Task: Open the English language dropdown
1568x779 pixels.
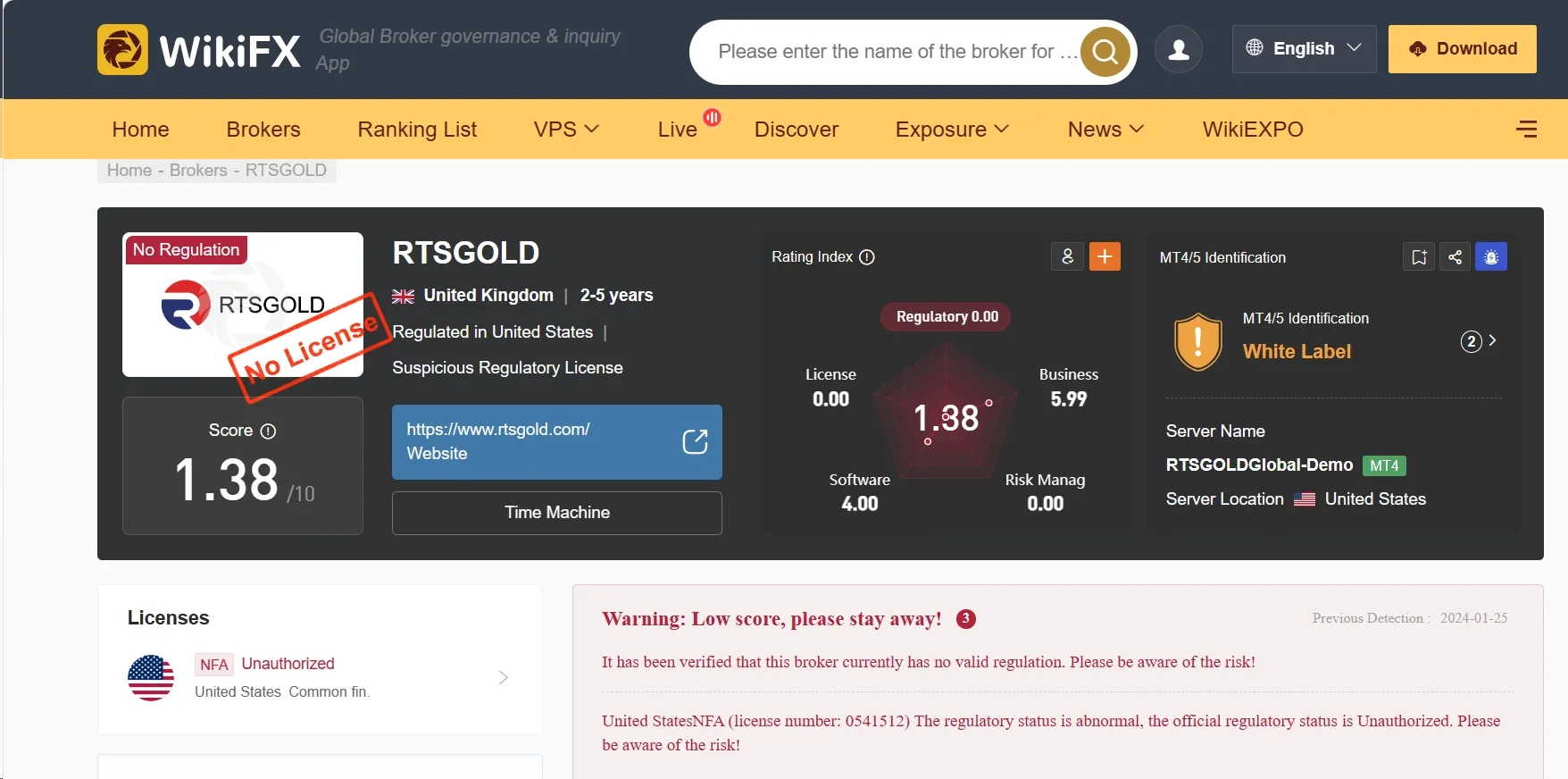Action: pyautogui.click(x=1304, y=48)
